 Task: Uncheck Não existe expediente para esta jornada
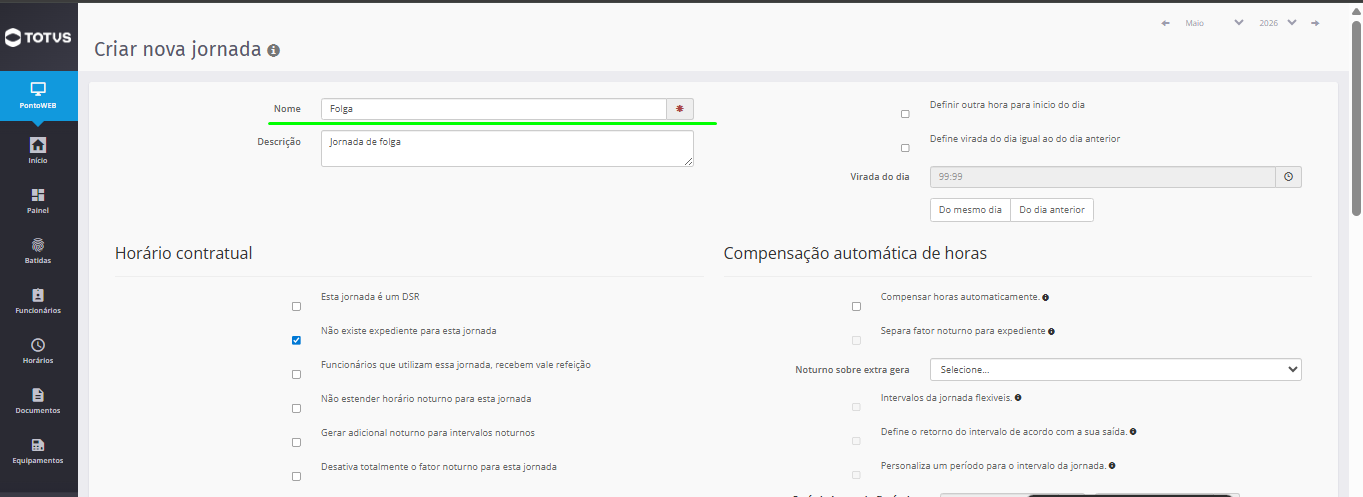point(296,340)
